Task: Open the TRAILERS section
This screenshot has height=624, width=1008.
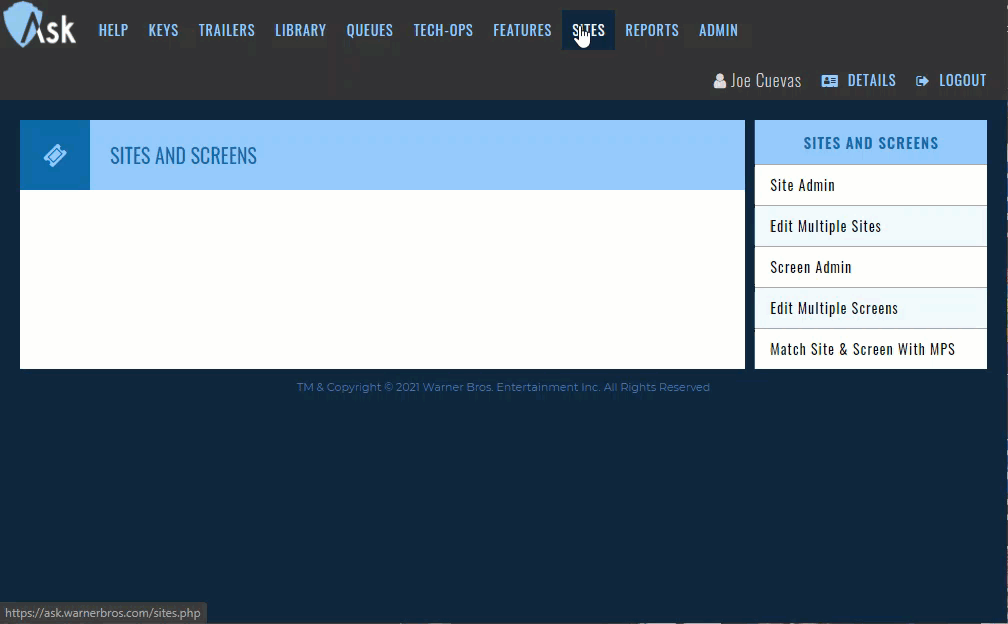Action: click(226, 30)
